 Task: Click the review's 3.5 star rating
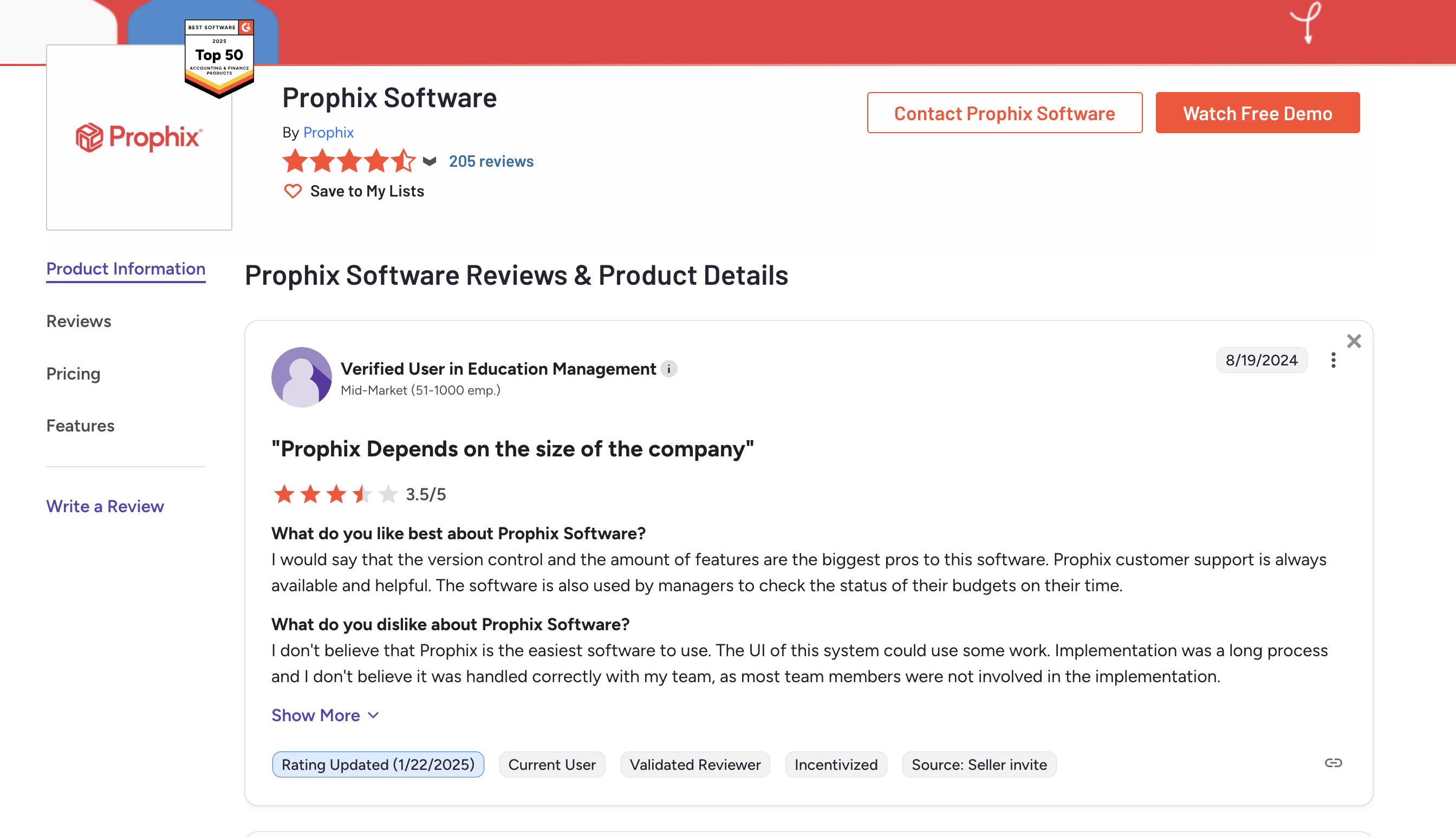pos(359,494)
